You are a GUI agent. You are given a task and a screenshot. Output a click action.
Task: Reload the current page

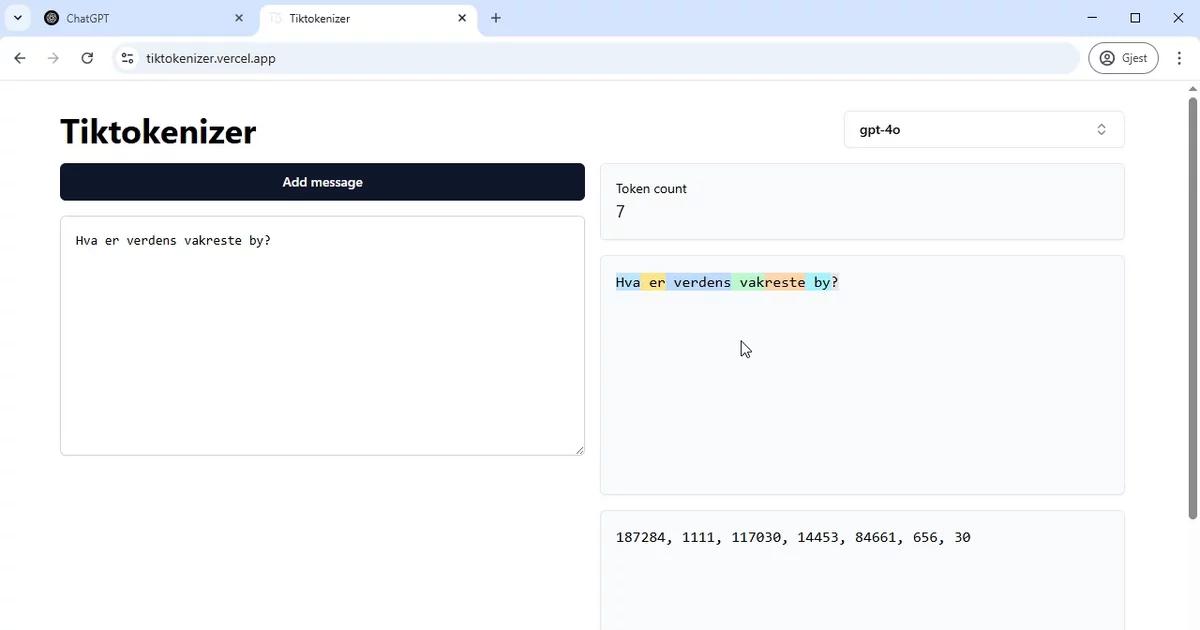pos(87,58)
